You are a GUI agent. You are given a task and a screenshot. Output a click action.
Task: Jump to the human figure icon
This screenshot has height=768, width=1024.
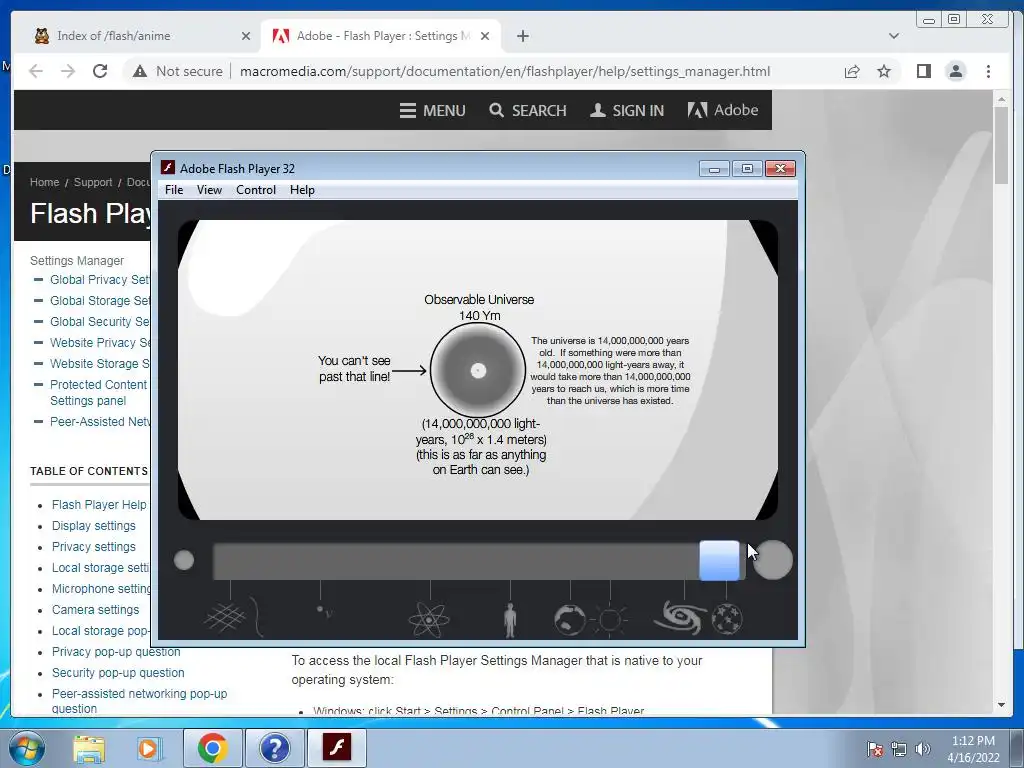pos(510,620)
